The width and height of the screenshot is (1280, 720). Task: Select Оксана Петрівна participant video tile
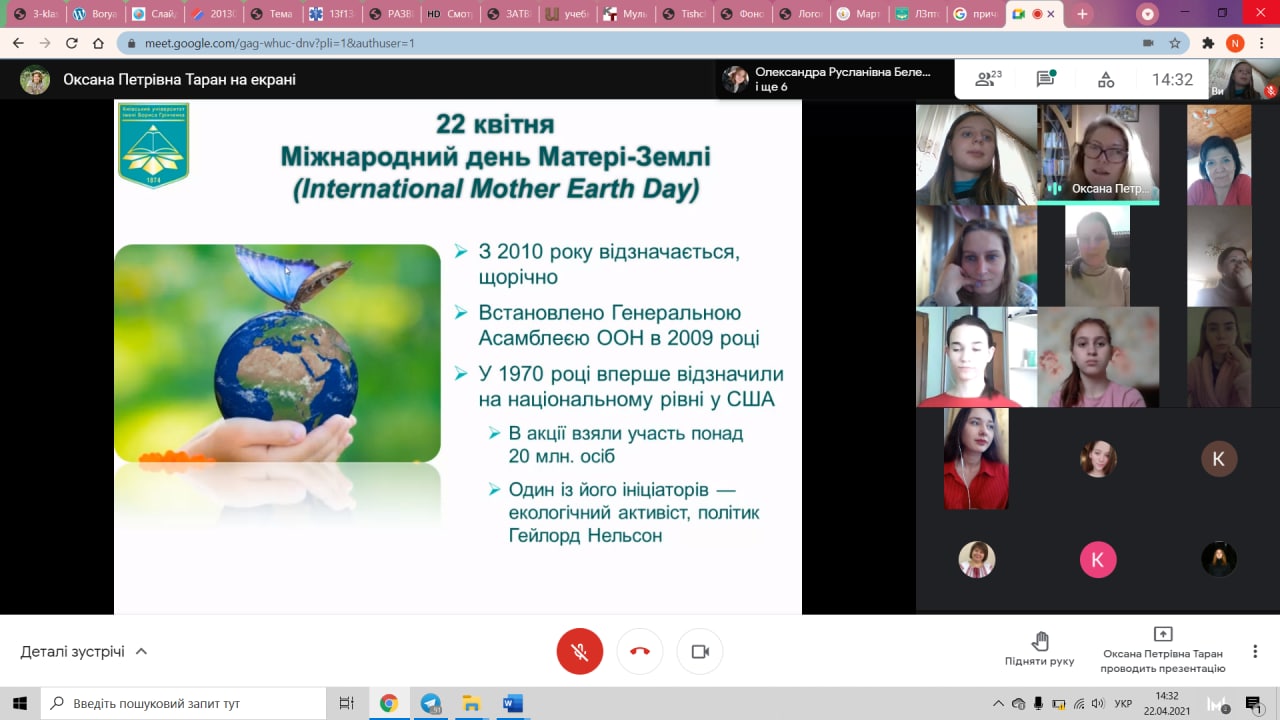tap(1098, 153)
